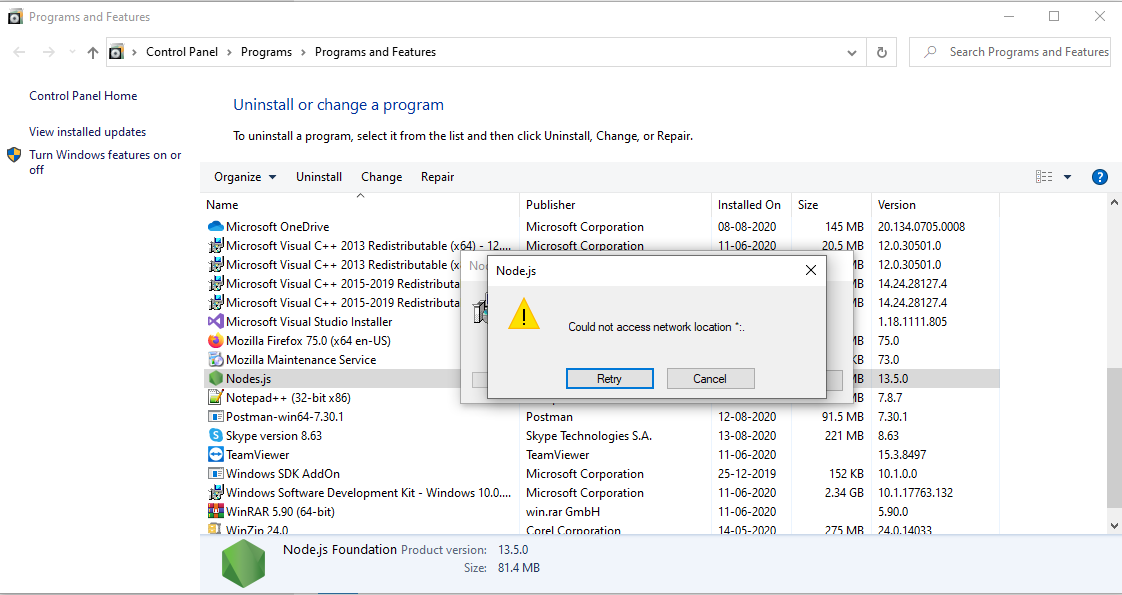Click the Skype version 8.63 icon
This screenshot has height=595, width=1122.
click(x=215, y=436)
